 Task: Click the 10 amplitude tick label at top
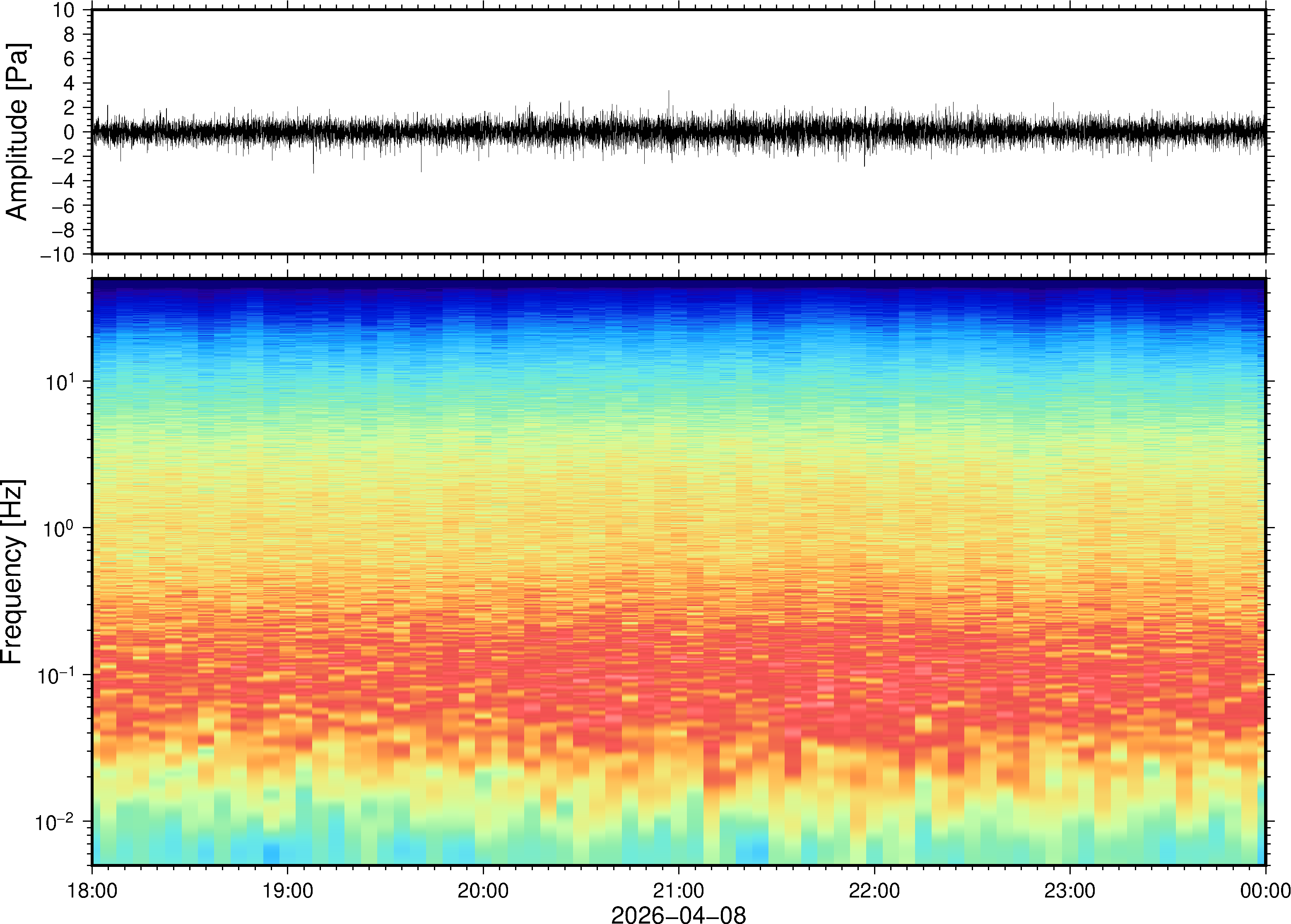pos(64,10)
